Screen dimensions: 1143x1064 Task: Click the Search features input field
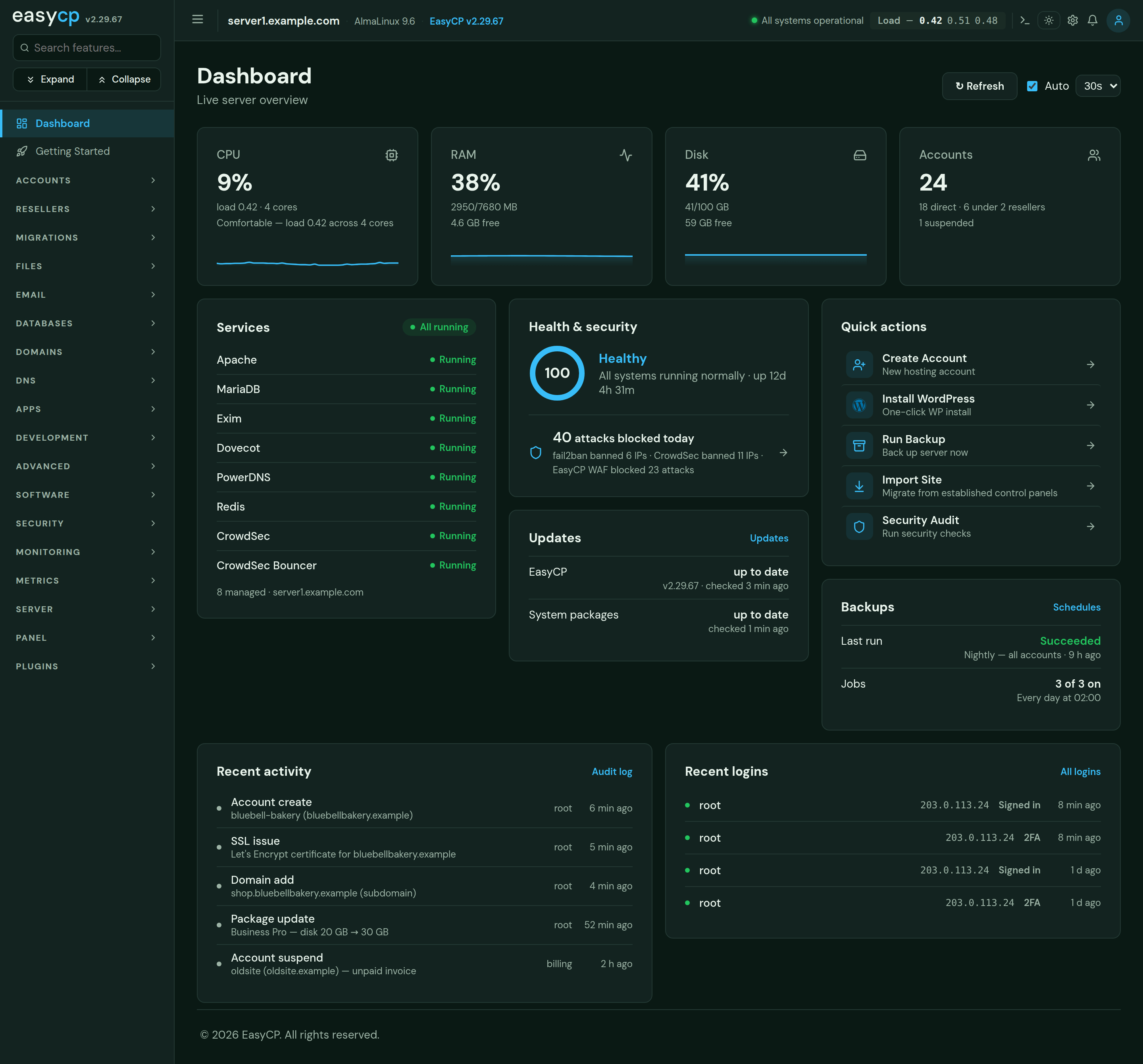(x=87, y=48)
